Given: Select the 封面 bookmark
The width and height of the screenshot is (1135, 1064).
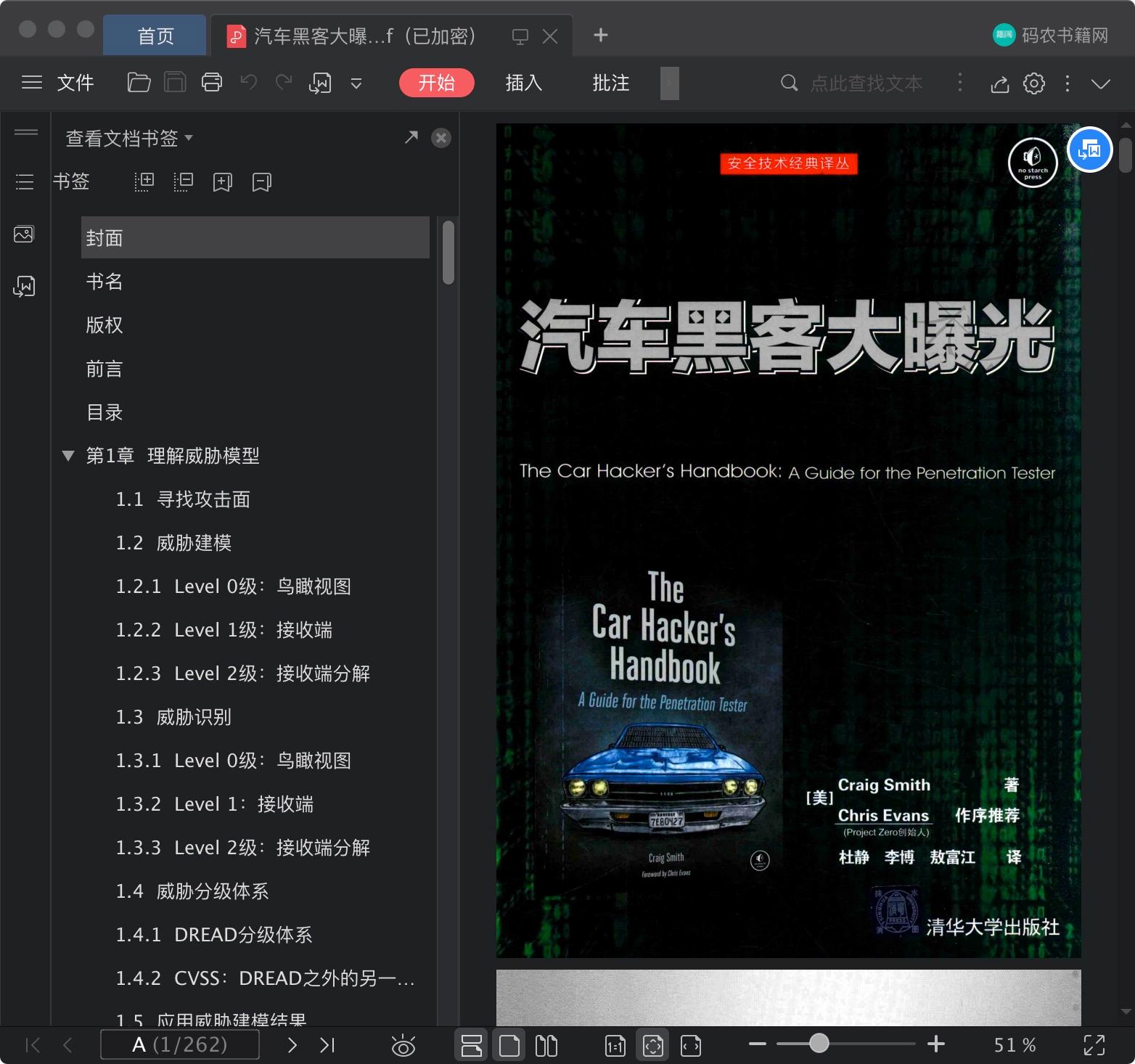Looking at the screenshot, I should tap(255, 237).
